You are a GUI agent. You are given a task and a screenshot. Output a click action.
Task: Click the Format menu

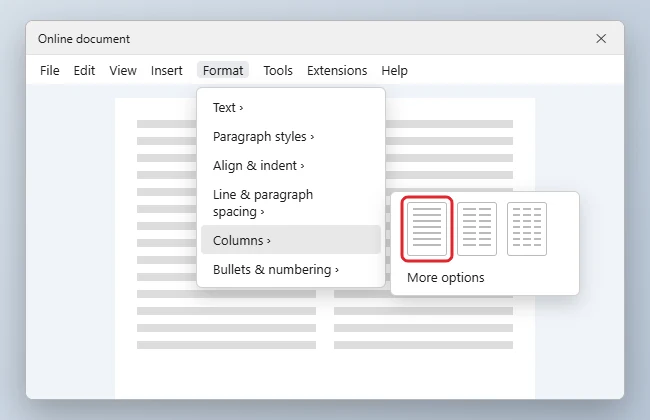coord(223,70)
